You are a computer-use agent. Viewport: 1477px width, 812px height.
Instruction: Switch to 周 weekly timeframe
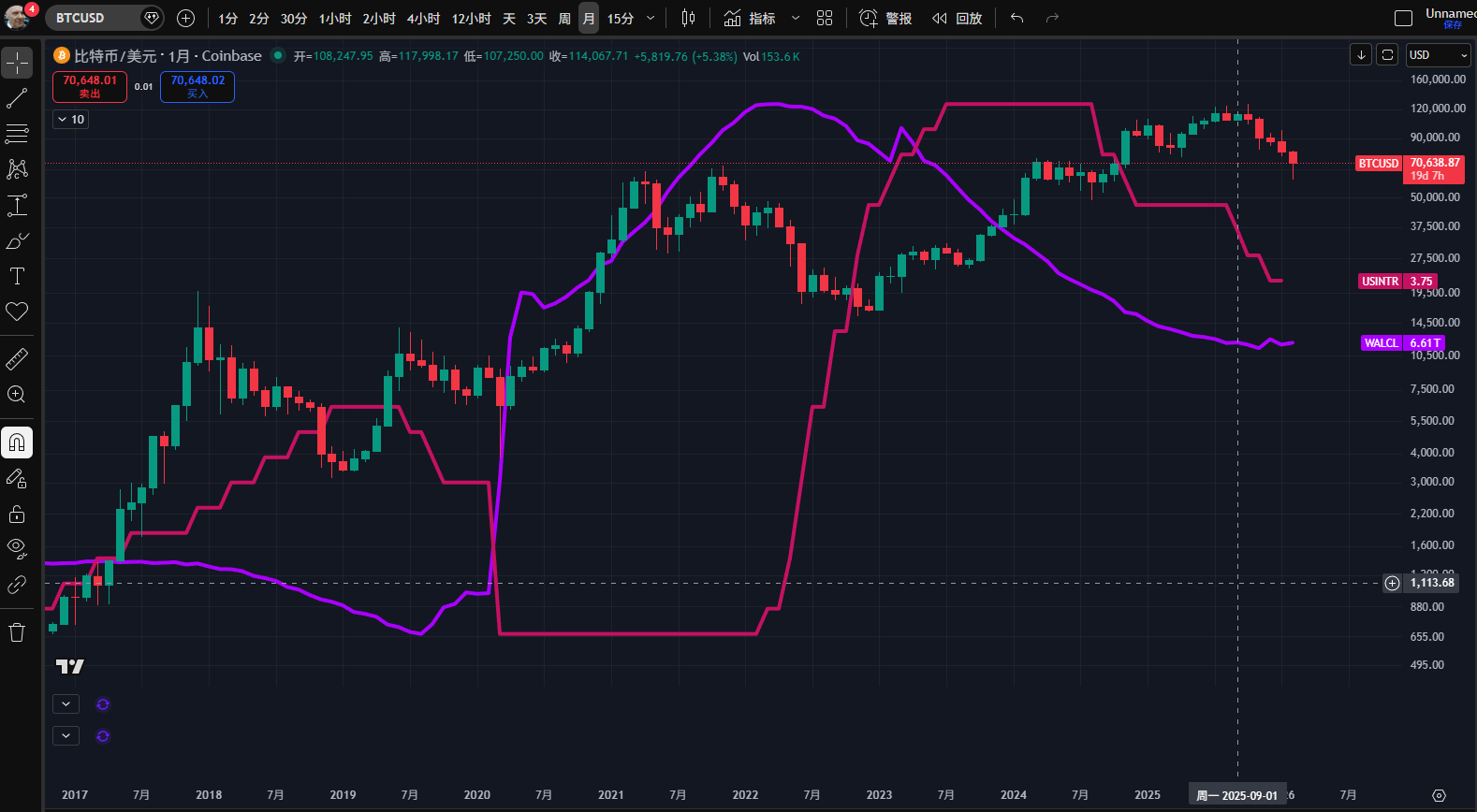coord(564,19)
